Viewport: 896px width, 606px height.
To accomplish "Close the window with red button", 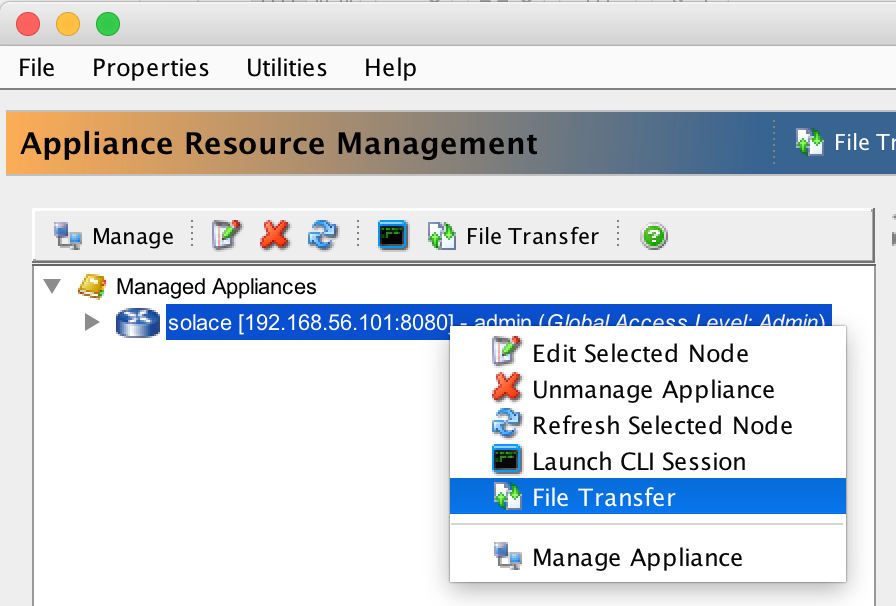I will point(28,25).
